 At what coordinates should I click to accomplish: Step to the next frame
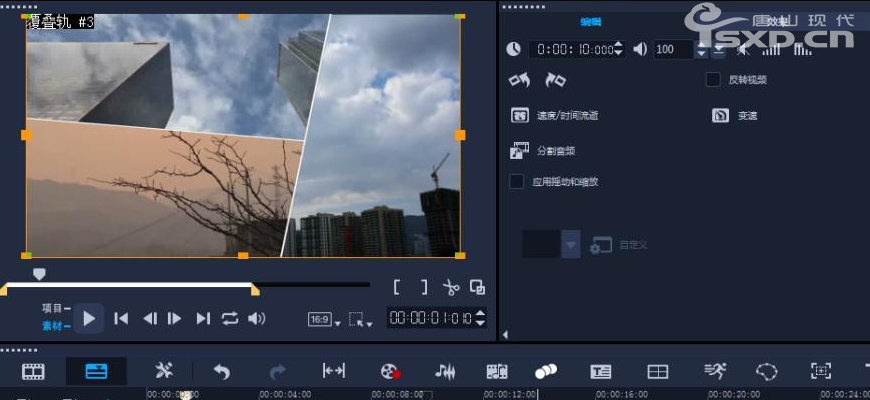click(x=174, y=318)
